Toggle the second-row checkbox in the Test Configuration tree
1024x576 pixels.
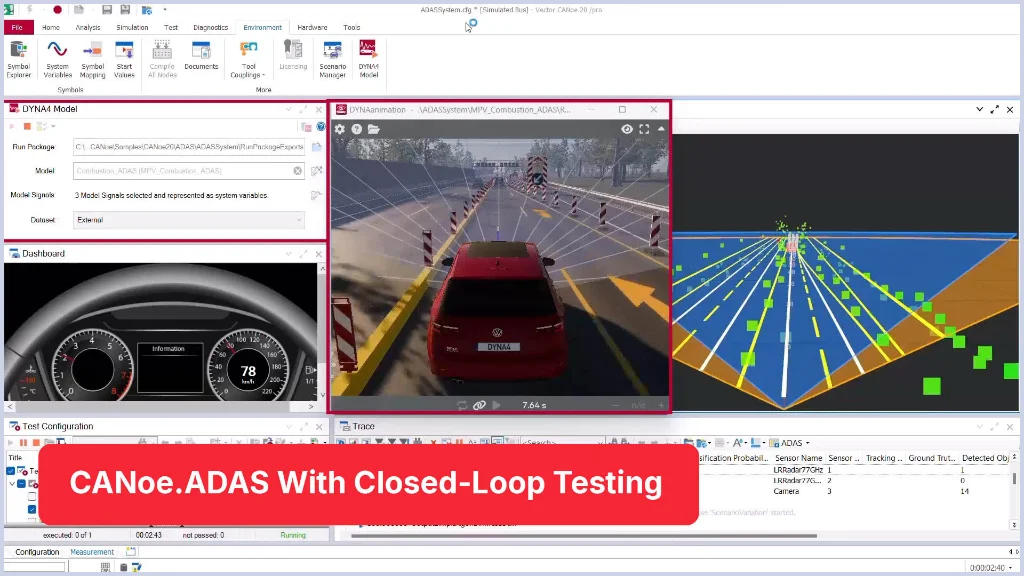tap(22, 484)
